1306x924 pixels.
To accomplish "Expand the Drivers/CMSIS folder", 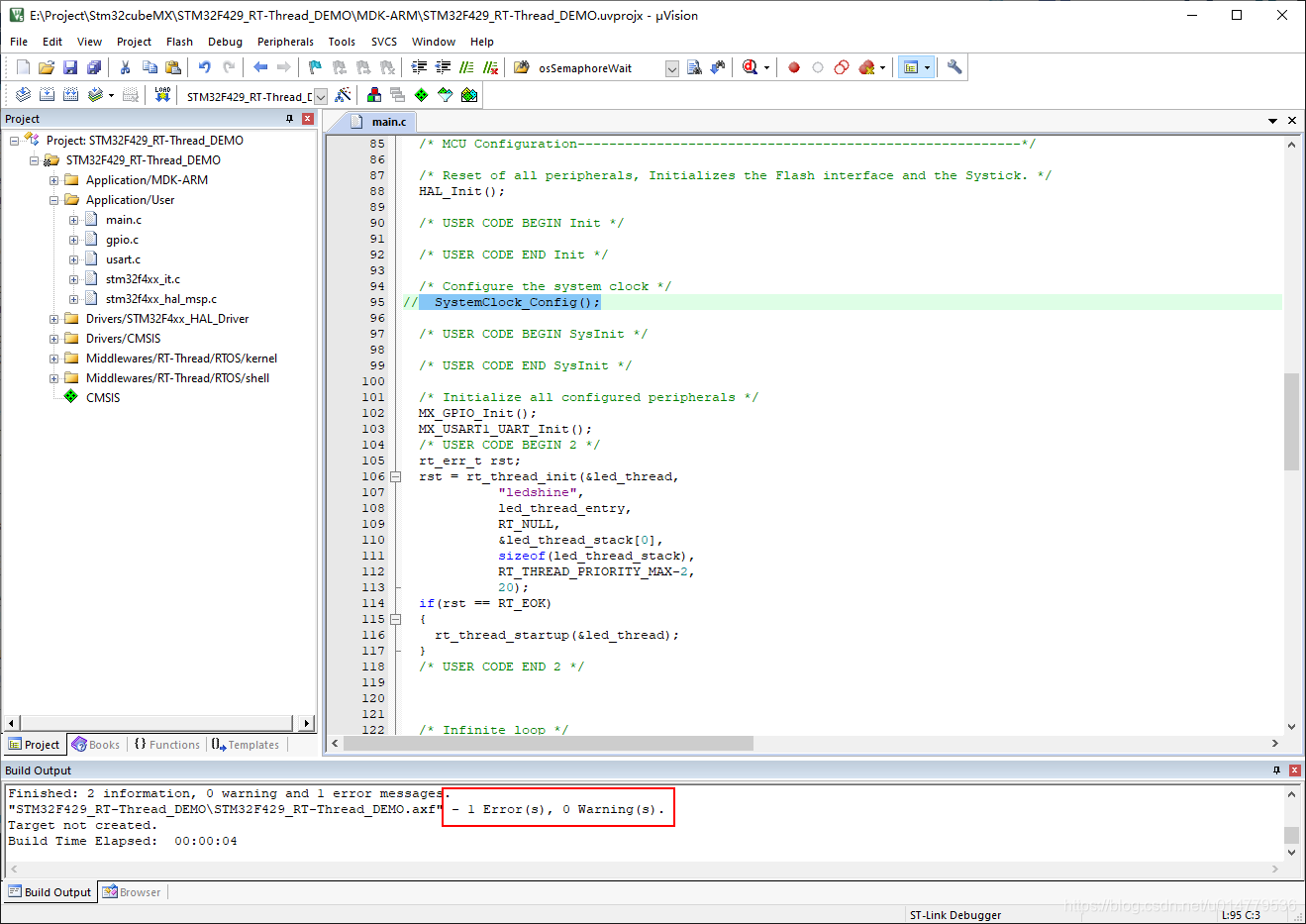I will point(53,339).
